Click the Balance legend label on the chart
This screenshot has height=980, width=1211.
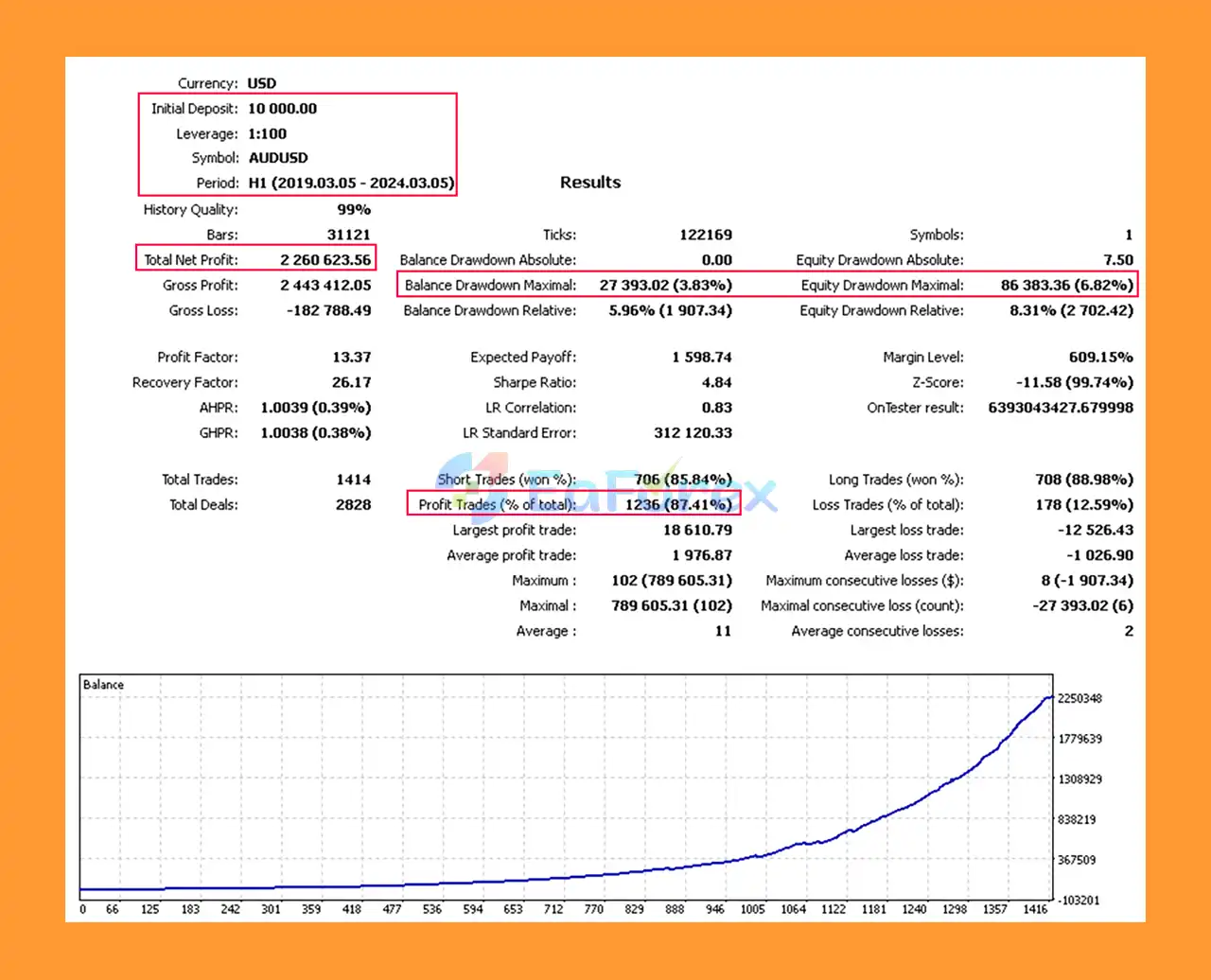pyautogui.click(x=102, y=684)
